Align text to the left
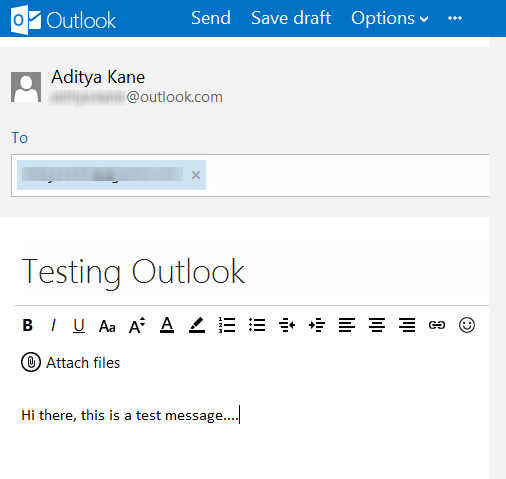This screenshot has height=479, width=506. (x=347, y=325)
